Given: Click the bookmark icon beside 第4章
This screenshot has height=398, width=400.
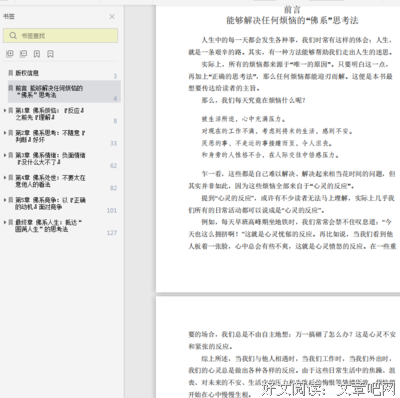Looking at the screenshot, I should pyautogui.click(x=11, y=177).
